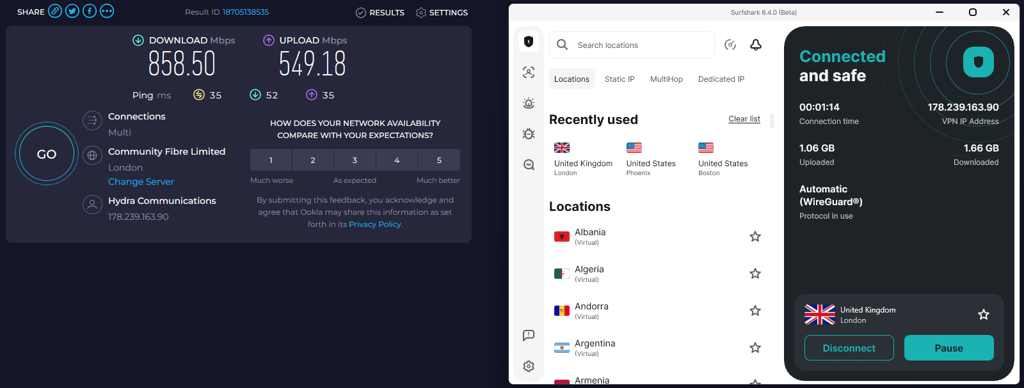Favorite Algeria with star icon
This screenshot has height=388, width=1024.
pyautogui.click(x=755, y=274)
